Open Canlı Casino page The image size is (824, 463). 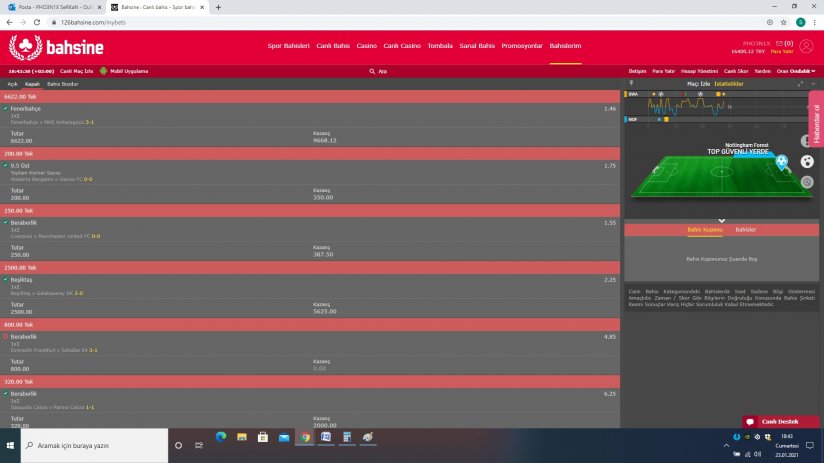(x=401, y=46)
